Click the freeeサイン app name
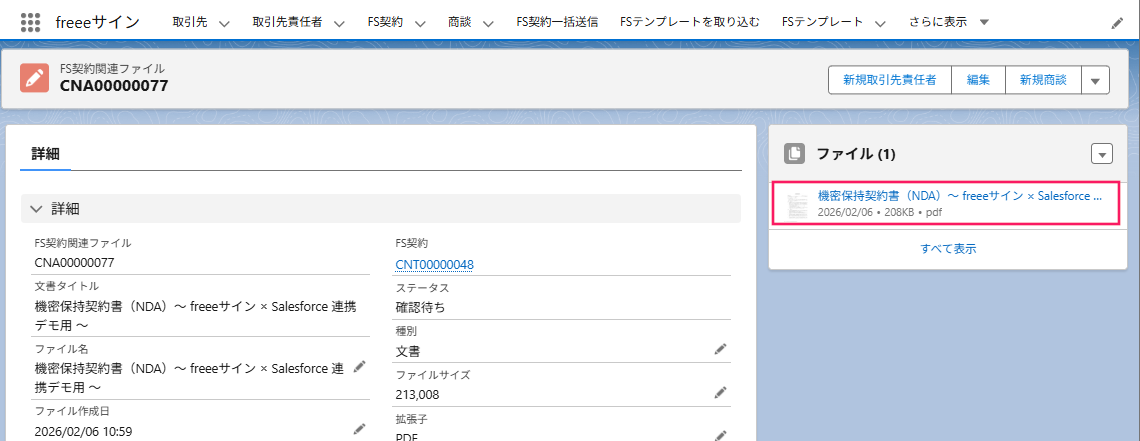The height and width of the screenshot is (441, 1140). click(97, 23)
